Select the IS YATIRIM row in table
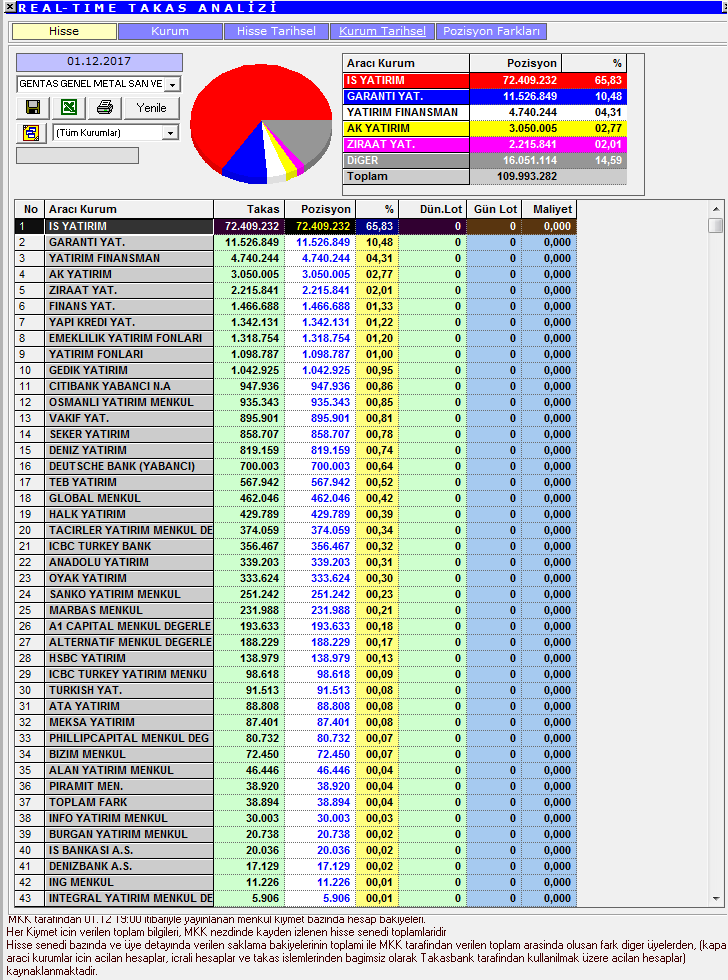728x980 pixels. [x=295, y=226]
